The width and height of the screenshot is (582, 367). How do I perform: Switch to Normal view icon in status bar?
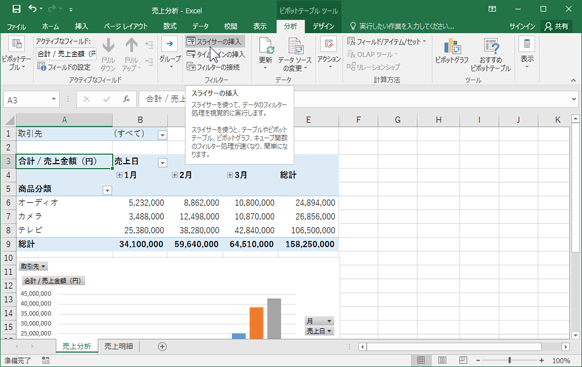[421, 360]
